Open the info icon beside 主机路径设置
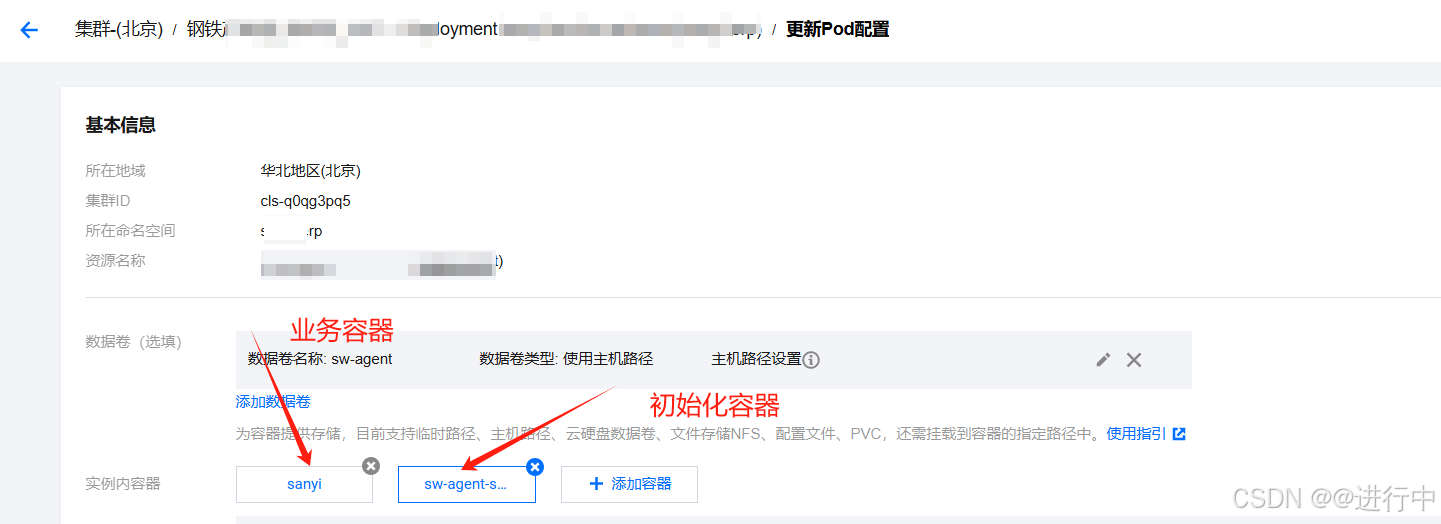Viewport: 1441px width, 524px height. (811, 360)
